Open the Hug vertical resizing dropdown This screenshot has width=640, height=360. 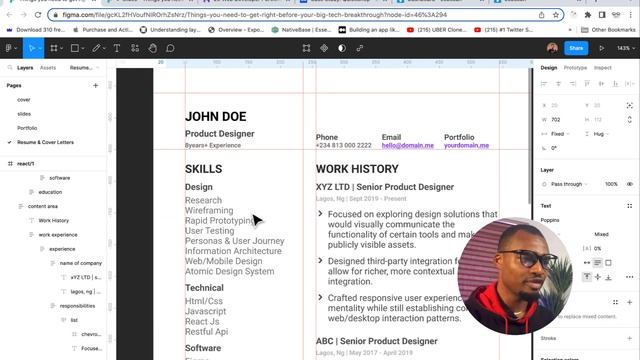[x=602, y=134]
